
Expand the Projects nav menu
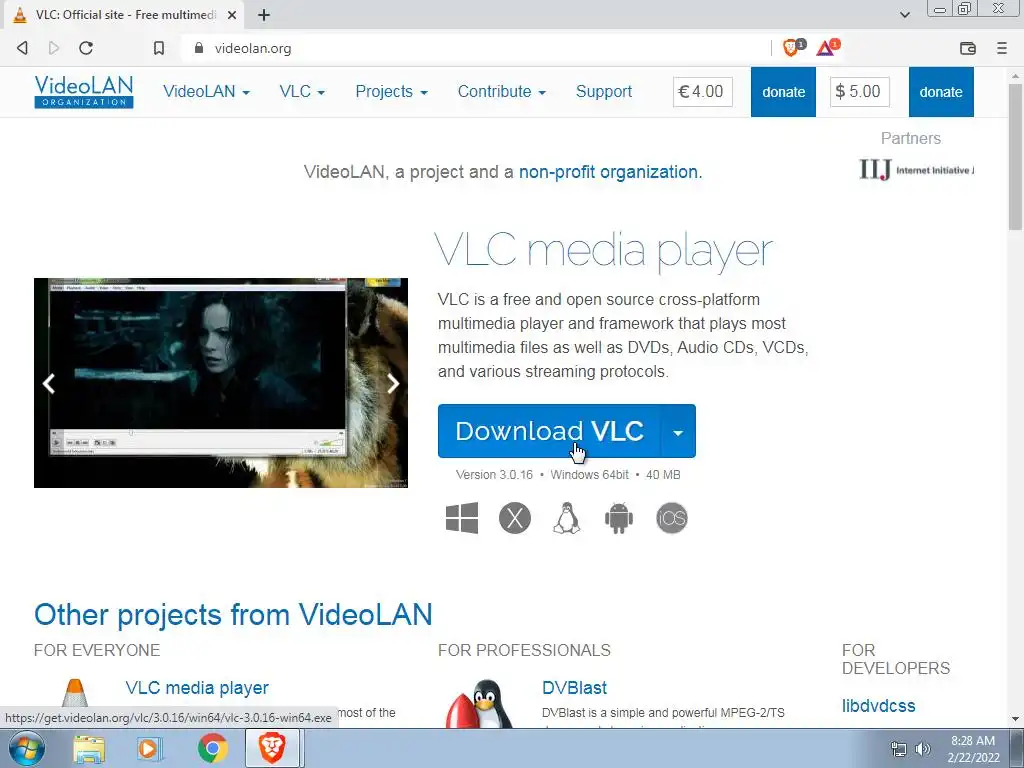coord(391,91)
